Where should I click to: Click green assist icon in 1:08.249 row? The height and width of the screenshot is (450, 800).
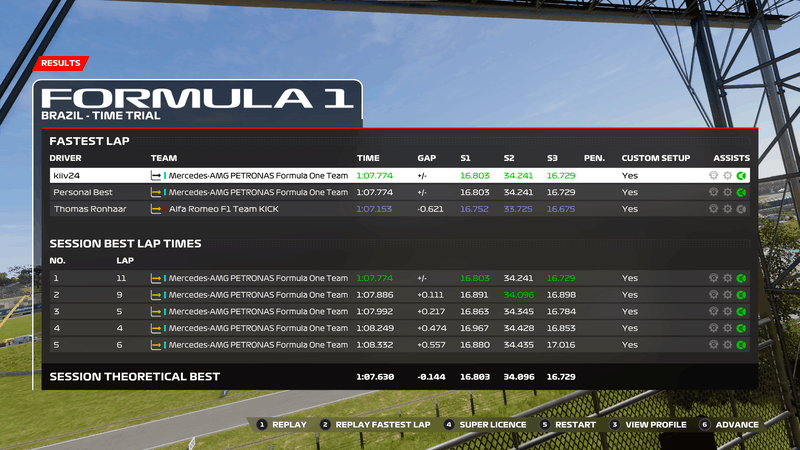(x=741, y=328)
